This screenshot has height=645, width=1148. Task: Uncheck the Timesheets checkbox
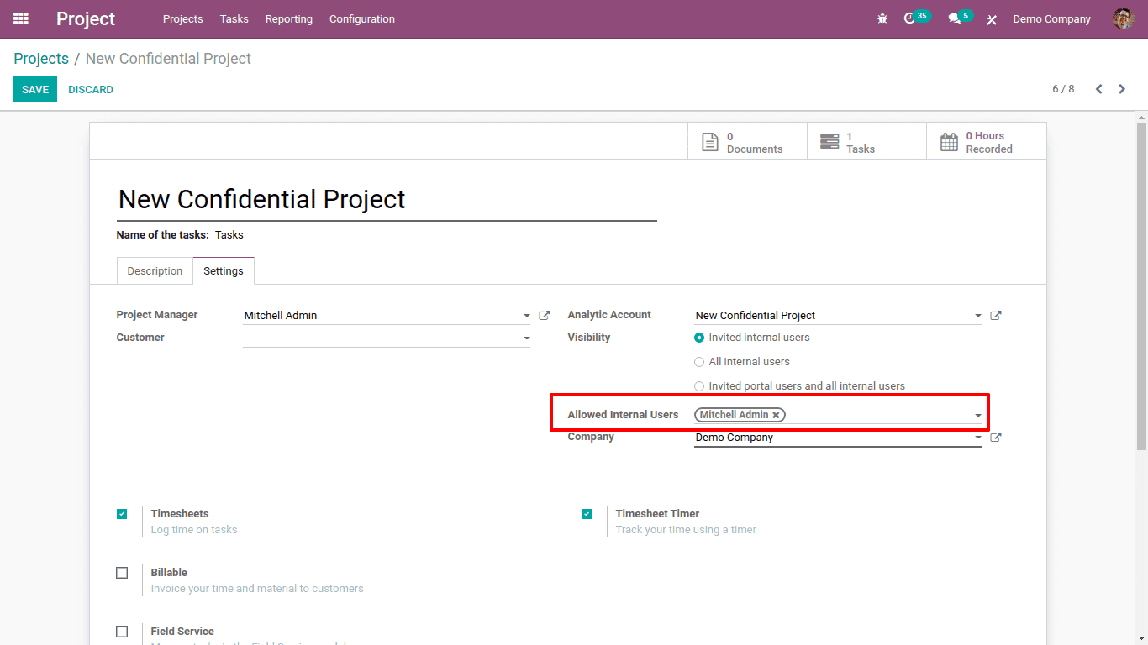(122, 514)
